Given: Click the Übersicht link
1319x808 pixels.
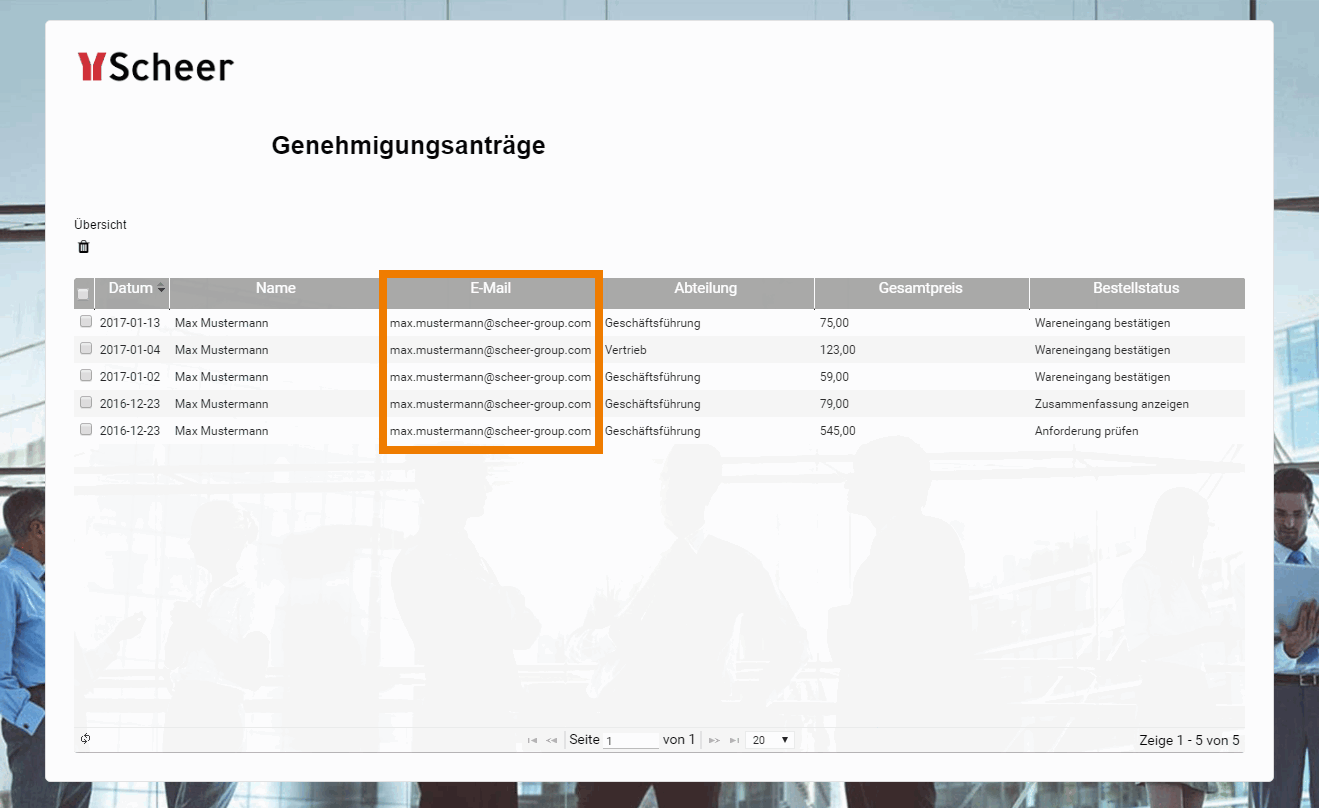Looking at the screenshot, I should point(100,224).
